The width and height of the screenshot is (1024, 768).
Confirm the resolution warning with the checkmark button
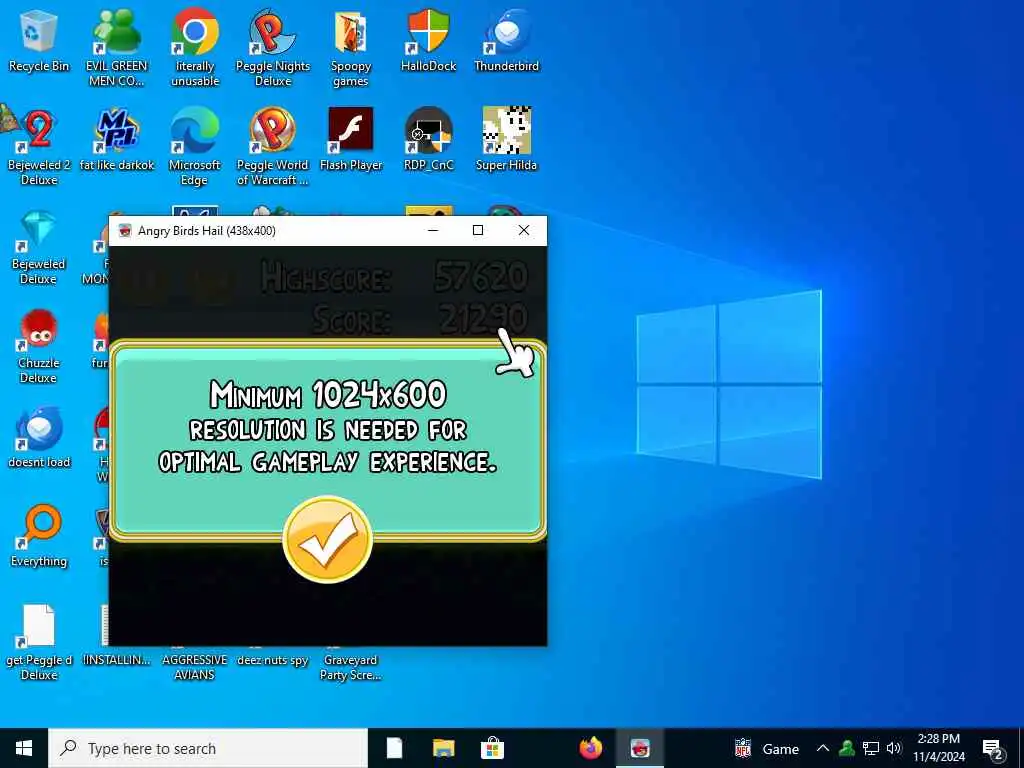[x=328, y=539]
